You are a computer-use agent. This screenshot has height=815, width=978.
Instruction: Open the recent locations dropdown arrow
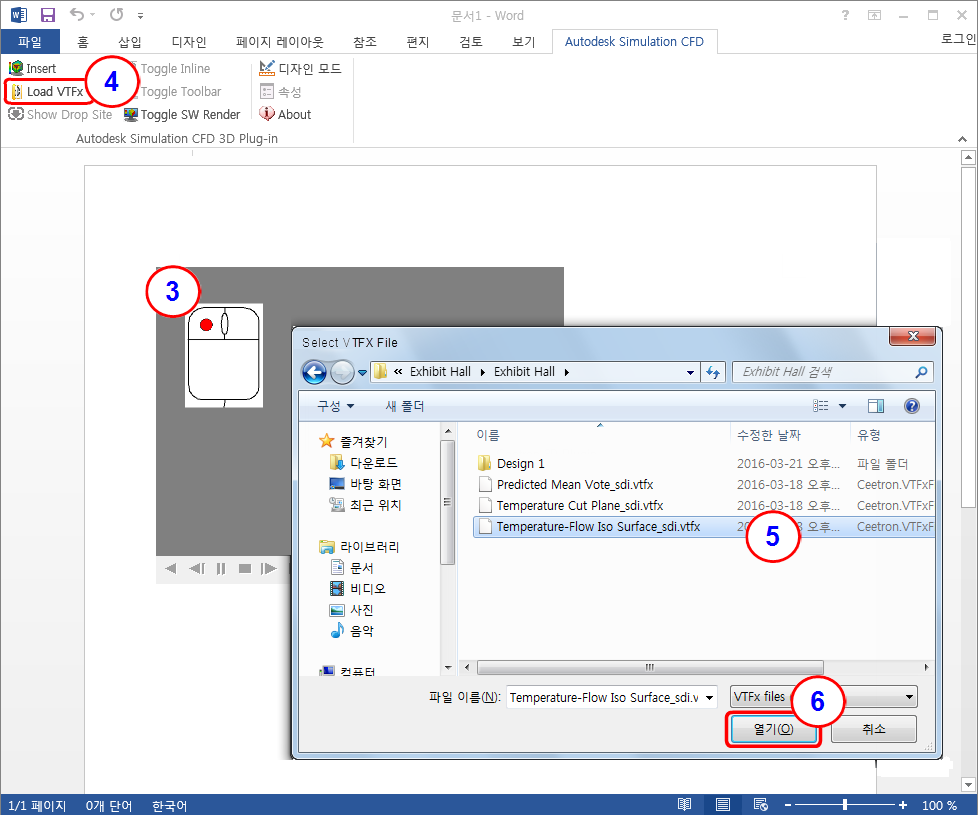point(362,373)
